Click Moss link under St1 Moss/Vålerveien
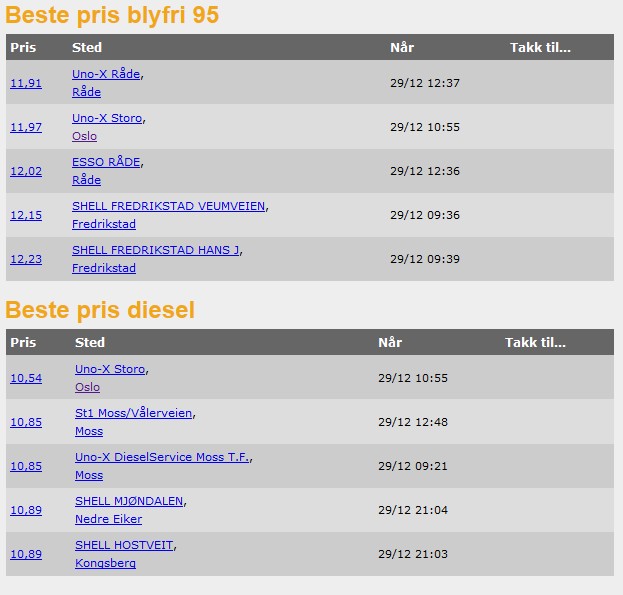 (89, 431)
